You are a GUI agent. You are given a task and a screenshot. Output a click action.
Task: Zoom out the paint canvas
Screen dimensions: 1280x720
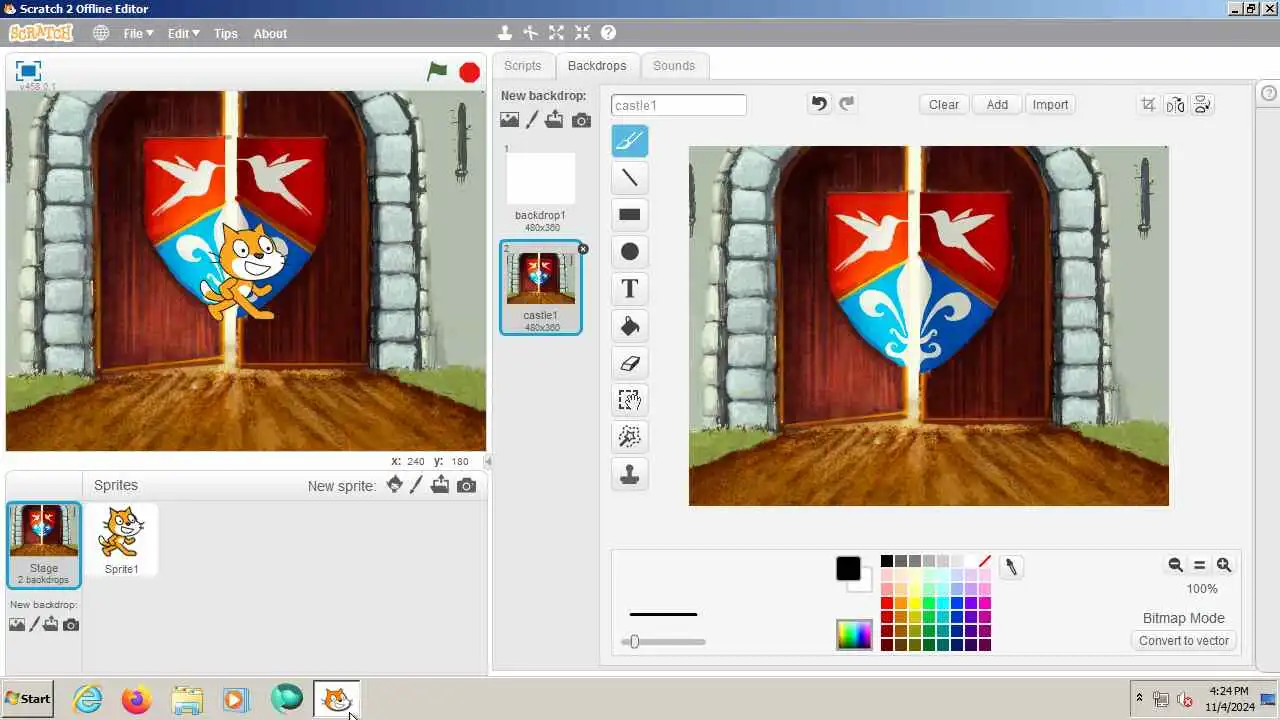pos(1176,565)
